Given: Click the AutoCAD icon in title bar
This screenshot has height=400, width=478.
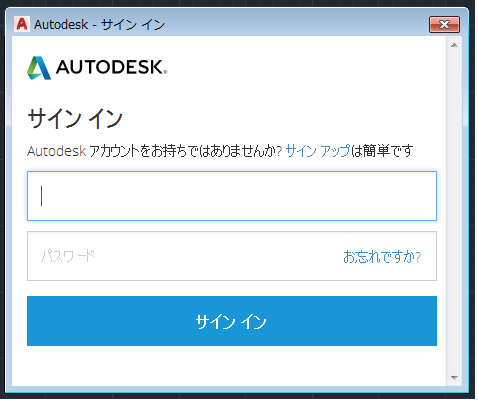Looking at the screenshot, I should point(22,24).
